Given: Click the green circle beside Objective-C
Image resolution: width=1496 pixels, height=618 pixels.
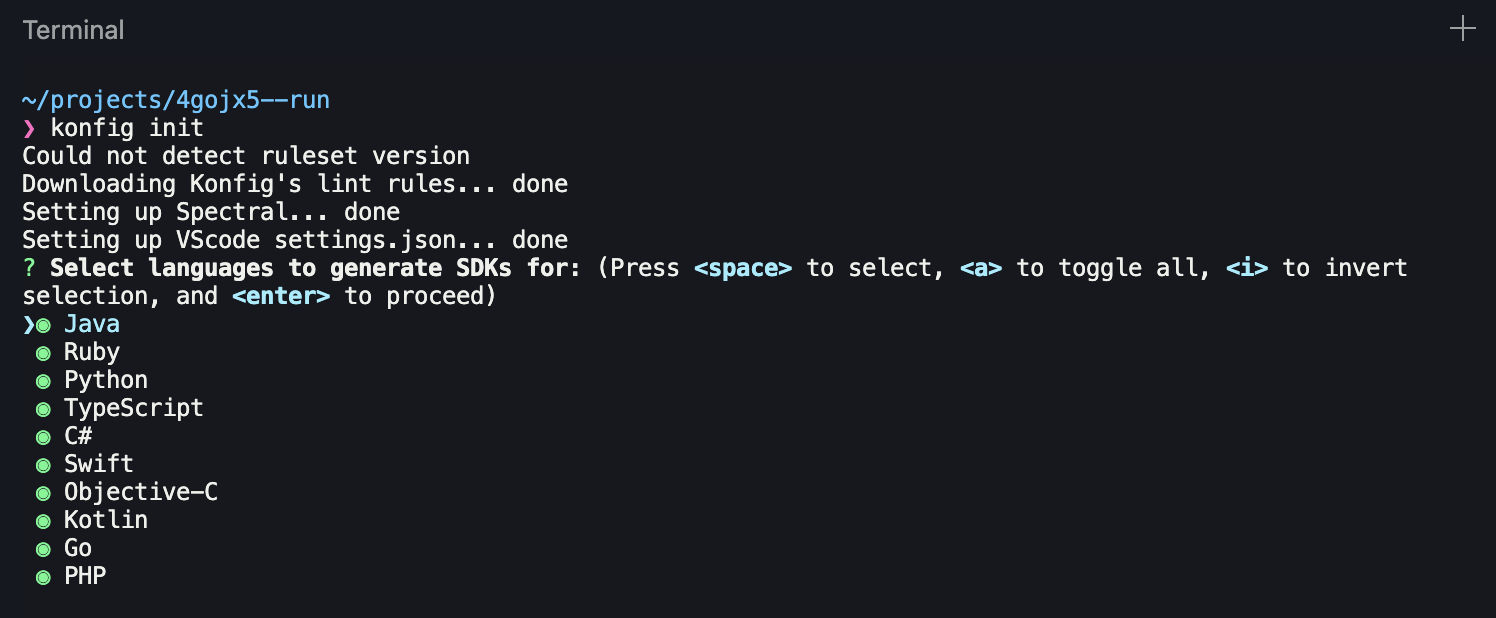Looking at the screenshot, I should pos(42,491).
